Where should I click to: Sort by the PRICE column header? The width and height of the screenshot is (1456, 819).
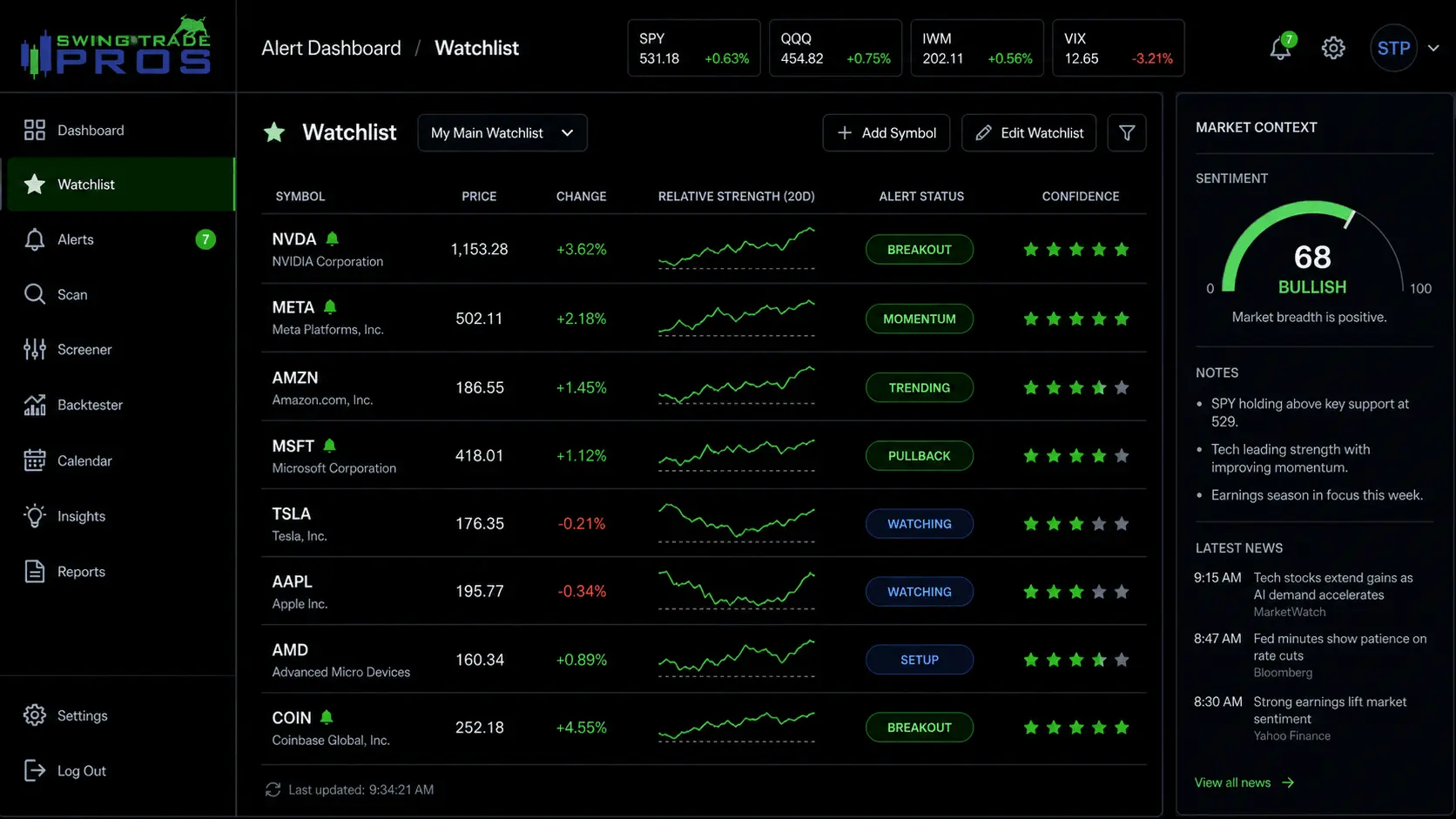[479, 197]
